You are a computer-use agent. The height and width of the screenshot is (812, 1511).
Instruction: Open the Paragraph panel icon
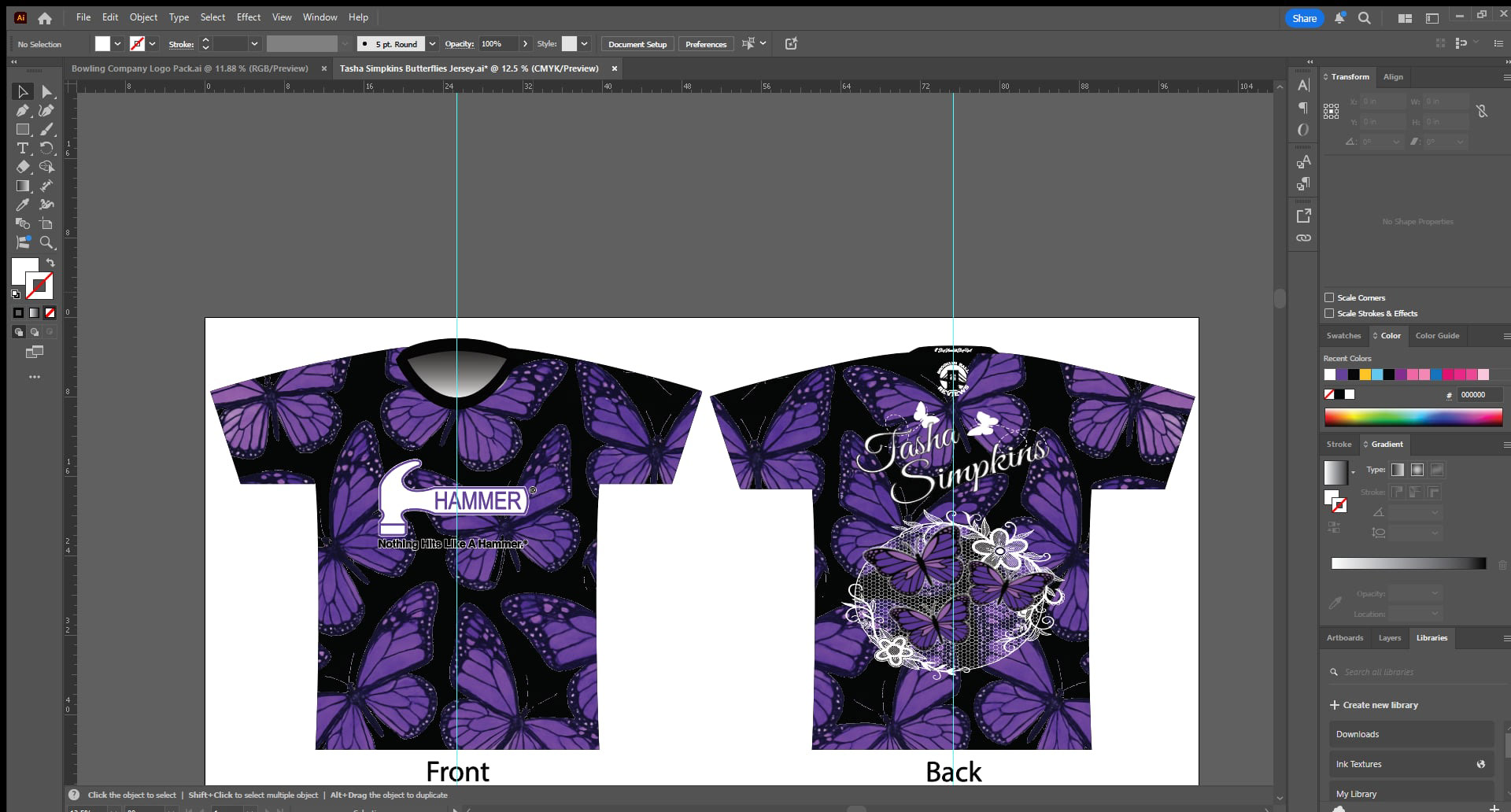click(x=1303, y=108)
